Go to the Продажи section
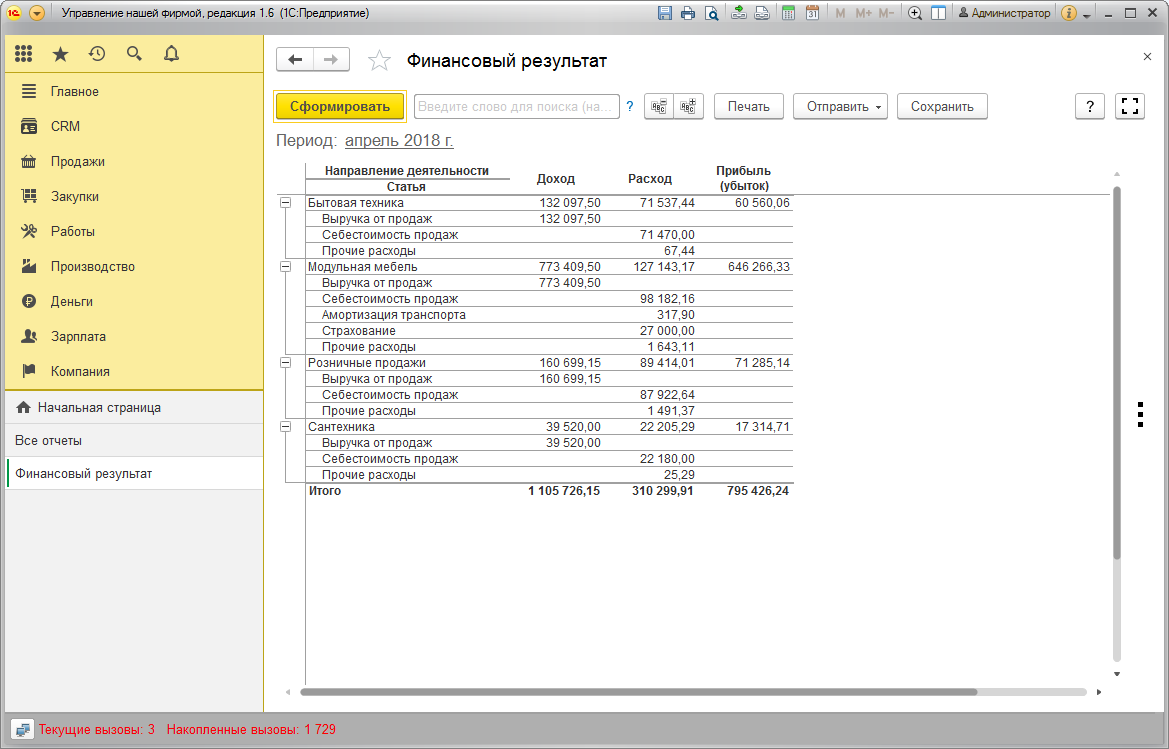Image resolution: width=1169 pixels, height=749 pixels. pos(134,162)
